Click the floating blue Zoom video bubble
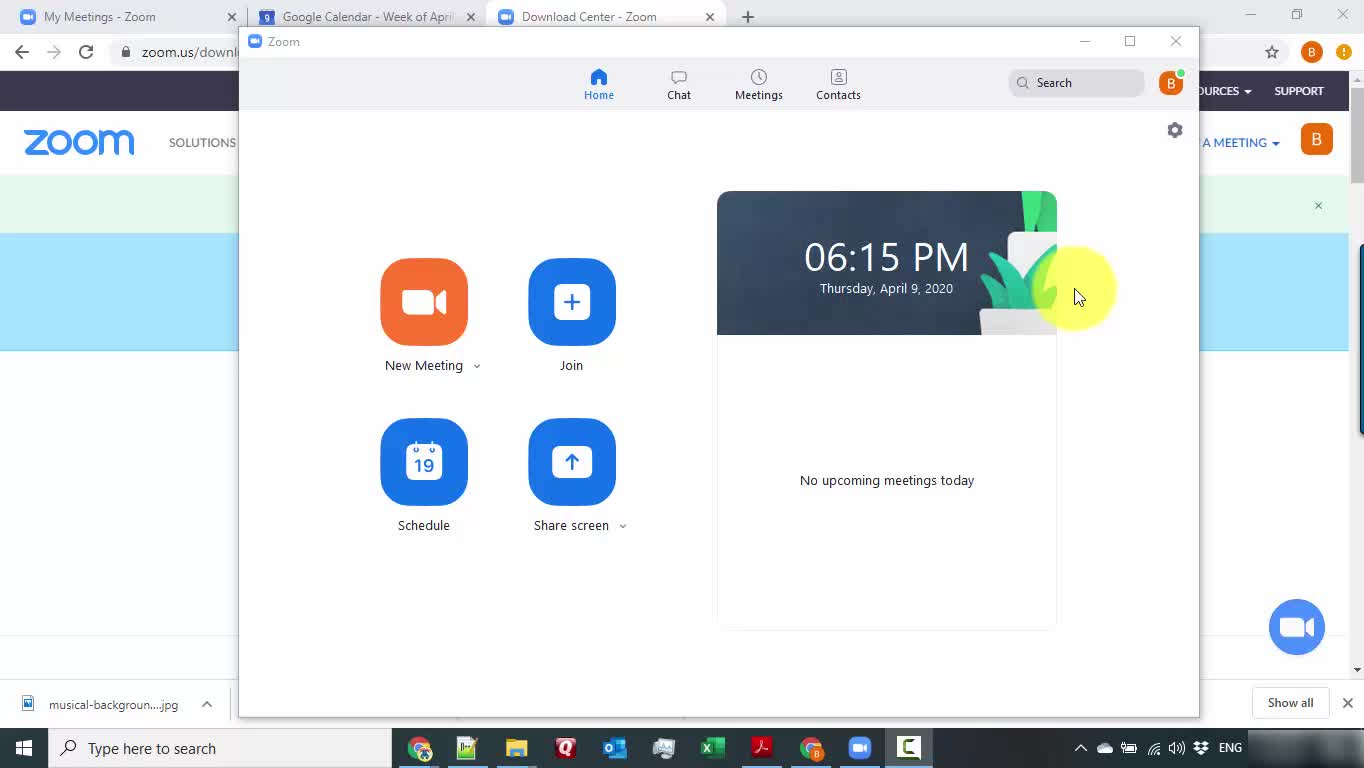 1296,627
